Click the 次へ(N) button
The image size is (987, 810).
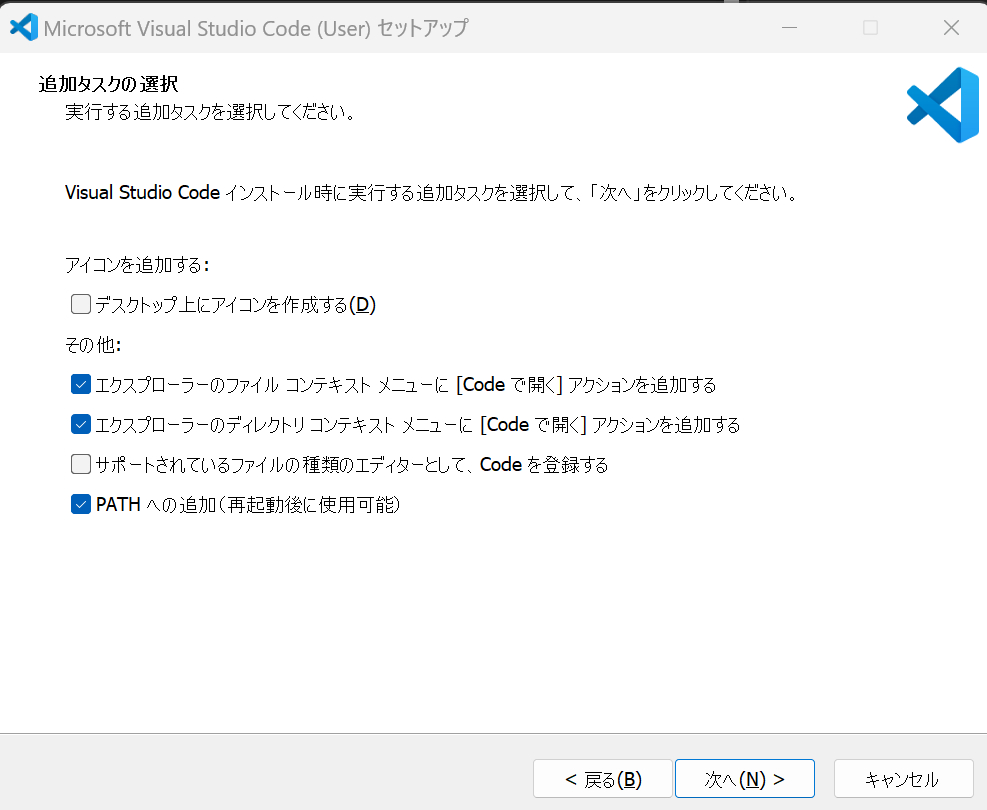pyautogui.click(x=745, y=779)
